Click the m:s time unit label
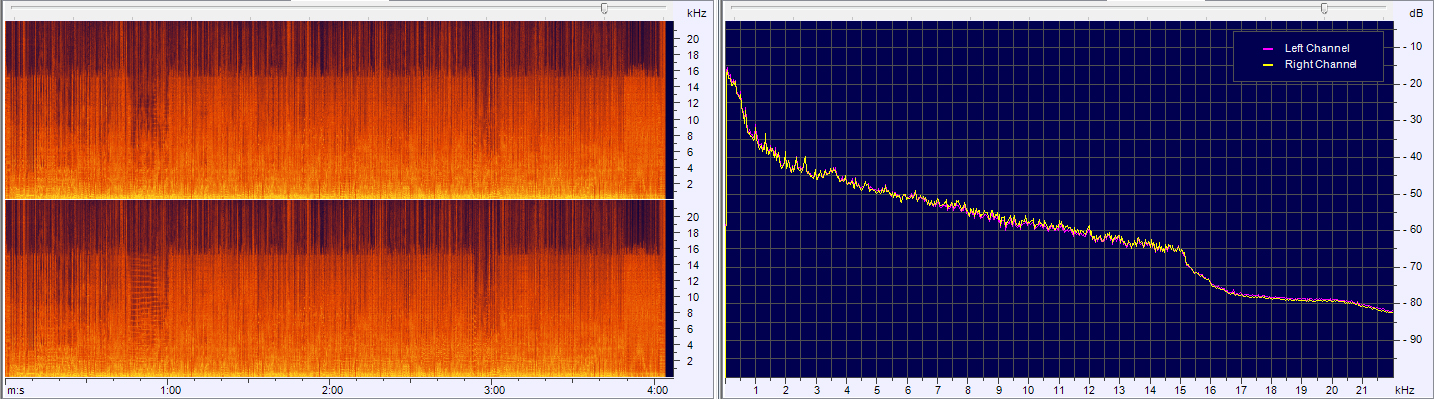Screen dimensions: 1434x399 (15, 390)
